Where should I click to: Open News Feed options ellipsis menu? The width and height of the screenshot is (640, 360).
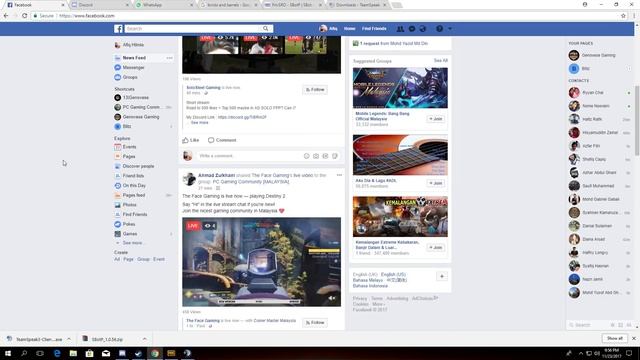pyautogui.click(x=169, y=58)
